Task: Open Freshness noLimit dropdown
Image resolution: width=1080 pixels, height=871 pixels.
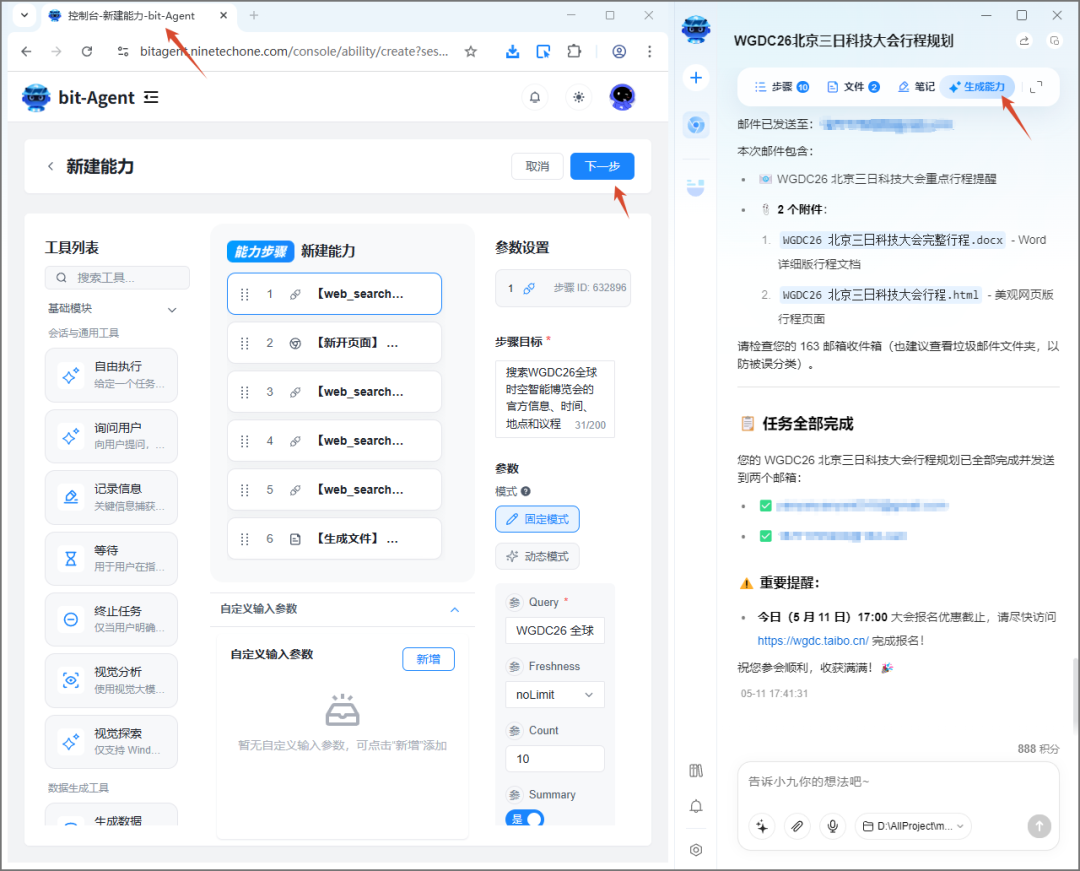Action: (x=554, y=695)
